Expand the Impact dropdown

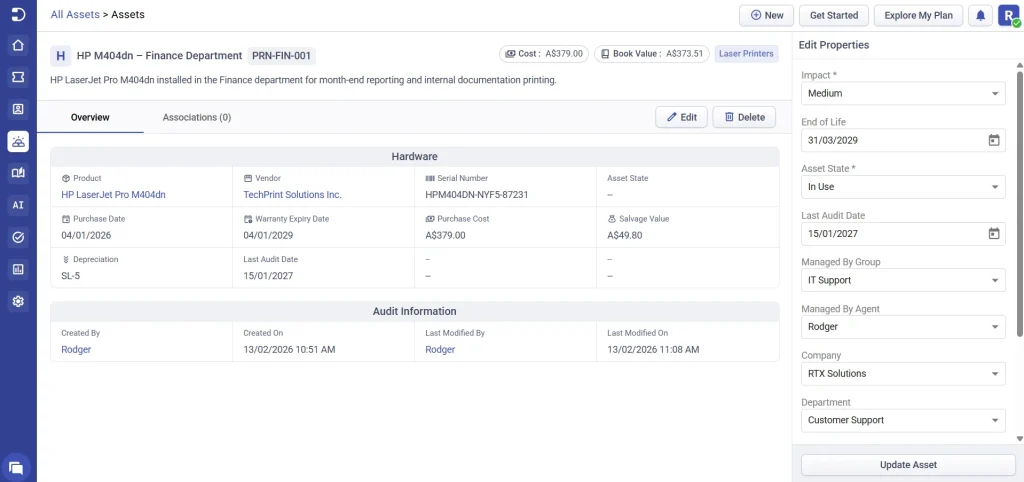(x=902, y=93)
